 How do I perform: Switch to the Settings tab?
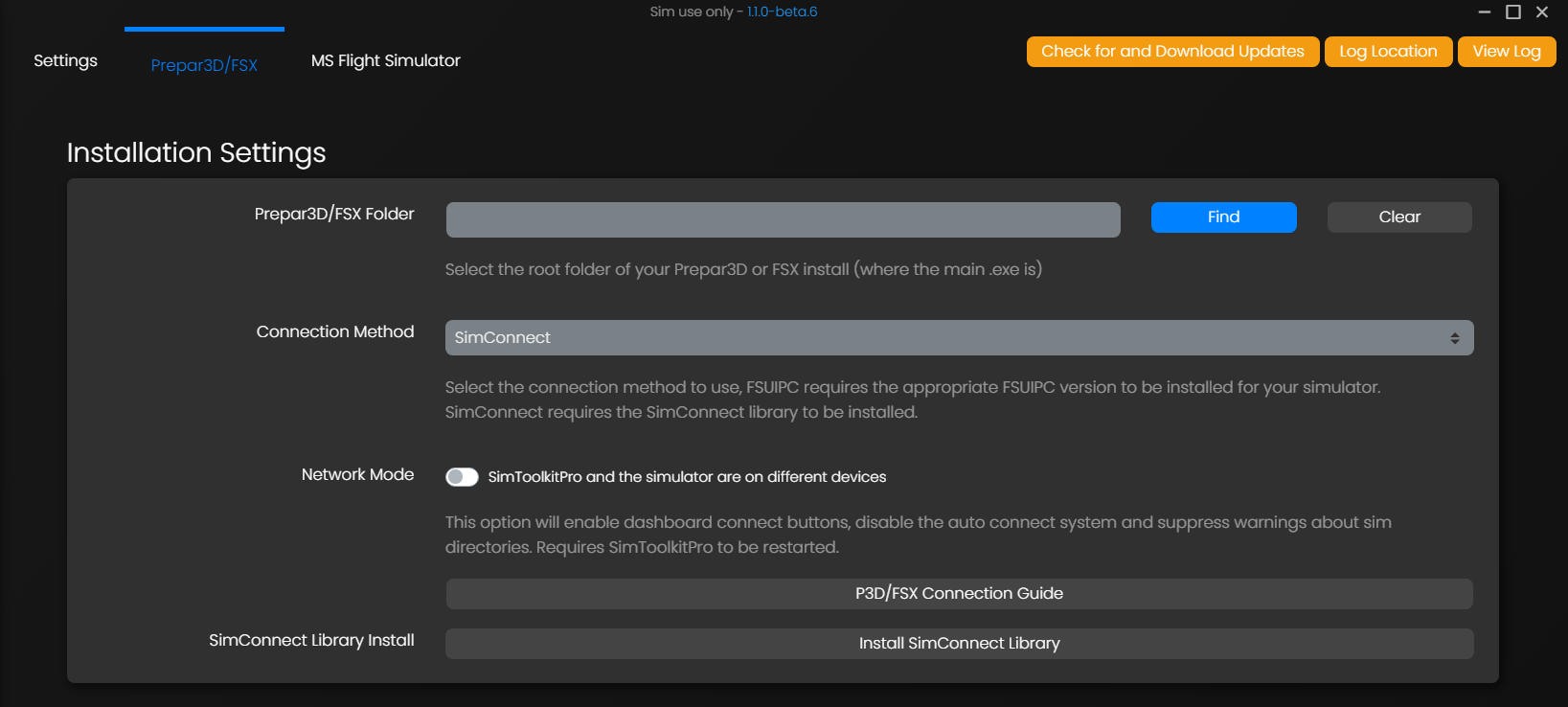65,60
